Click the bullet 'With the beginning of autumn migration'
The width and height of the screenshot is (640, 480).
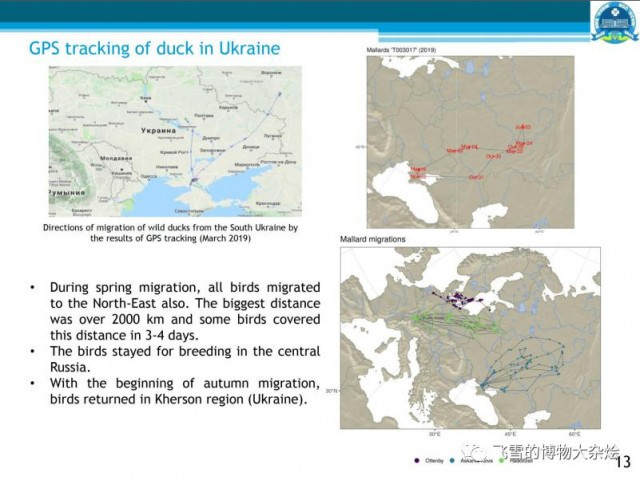point(184,383)
